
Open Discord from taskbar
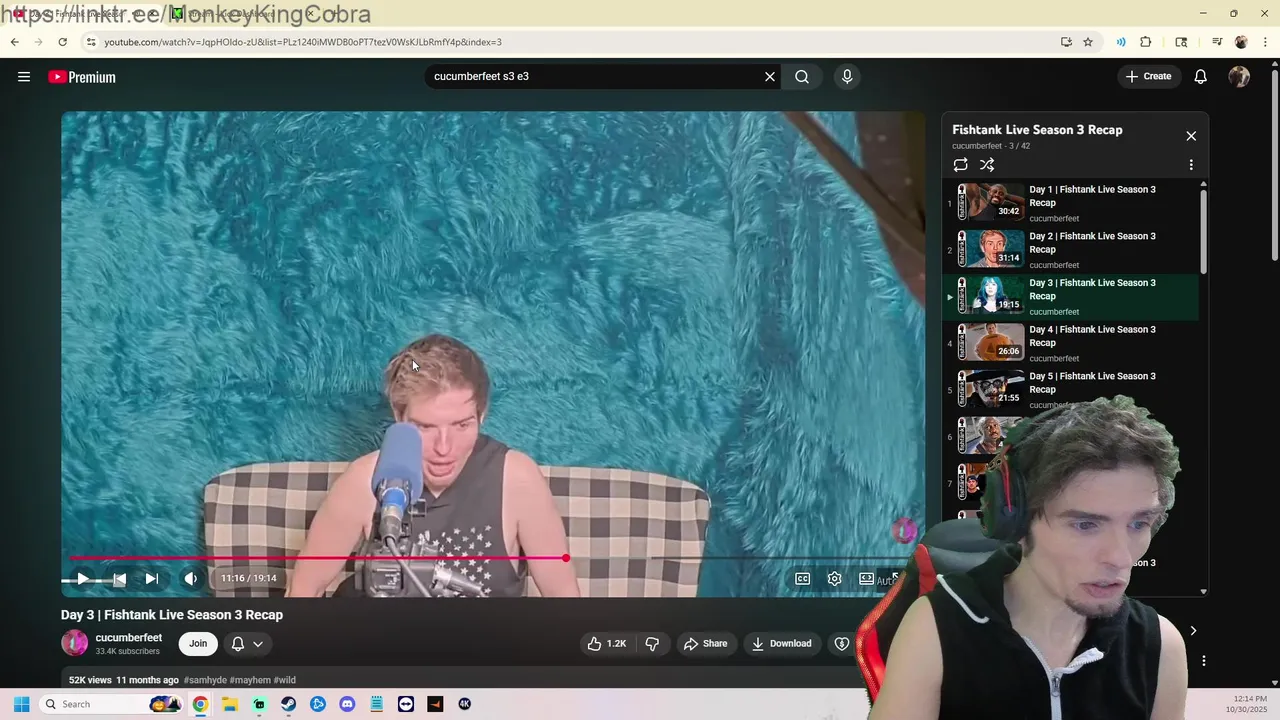347,704
